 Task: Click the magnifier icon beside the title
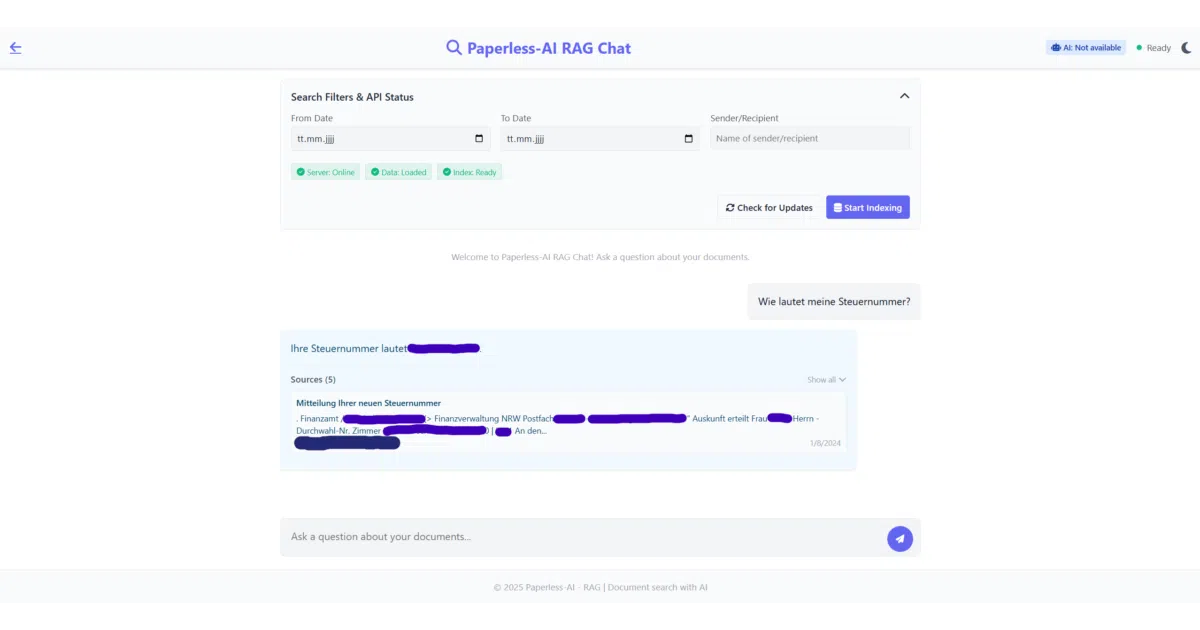[x=454, y=47]
